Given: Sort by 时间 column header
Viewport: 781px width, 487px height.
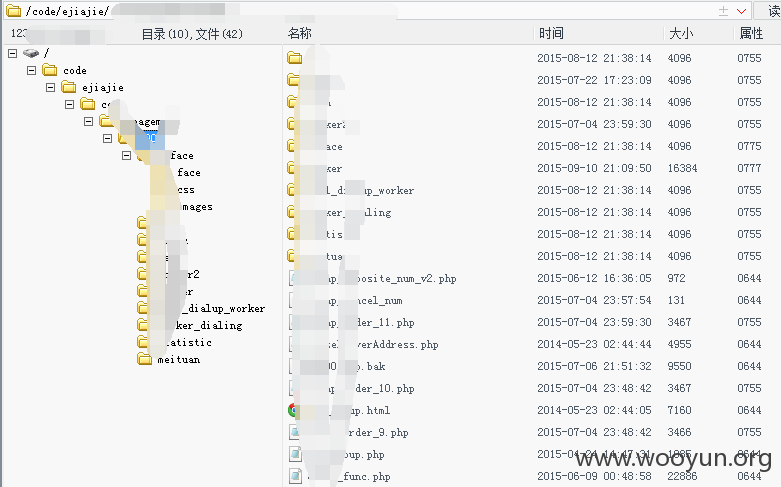Looking at the screenshot, I should (x=551, y=33).
